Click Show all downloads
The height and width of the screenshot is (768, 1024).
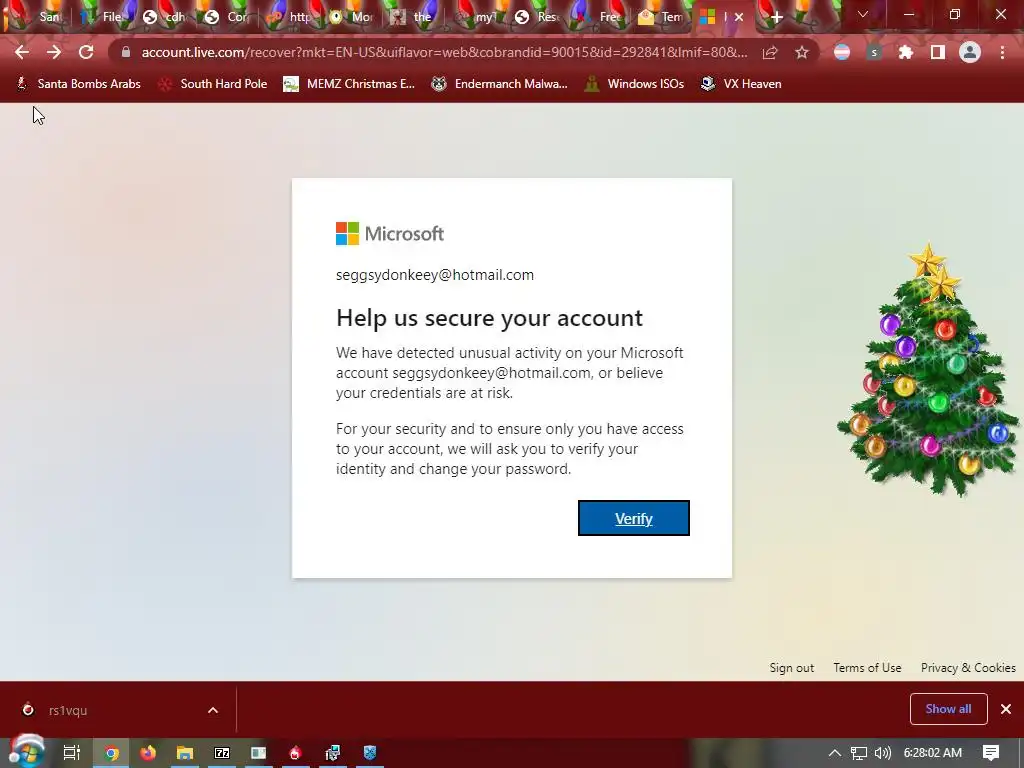coord(948,709)
